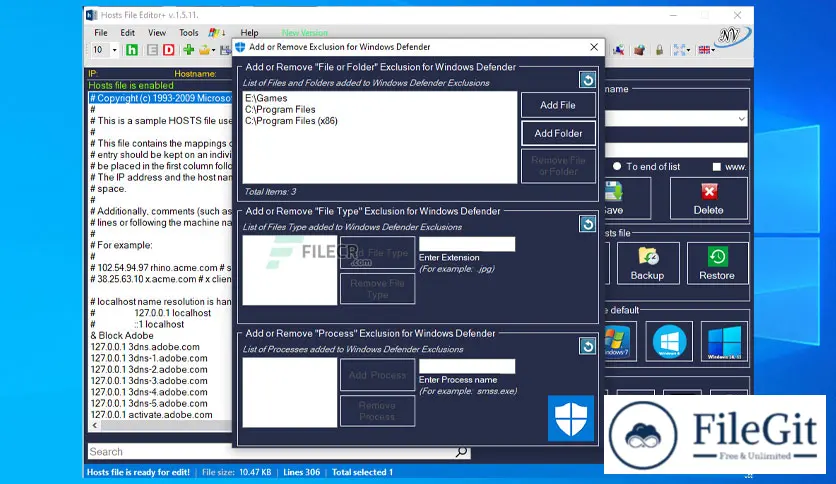Open the File menu

(101, 33)
